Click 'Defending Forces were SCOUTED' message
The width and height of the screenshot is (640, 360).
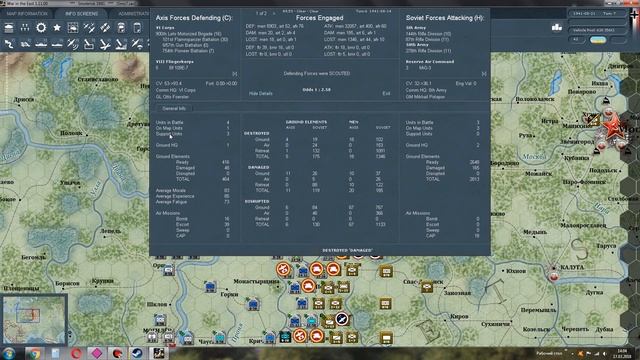click(317, 73)
